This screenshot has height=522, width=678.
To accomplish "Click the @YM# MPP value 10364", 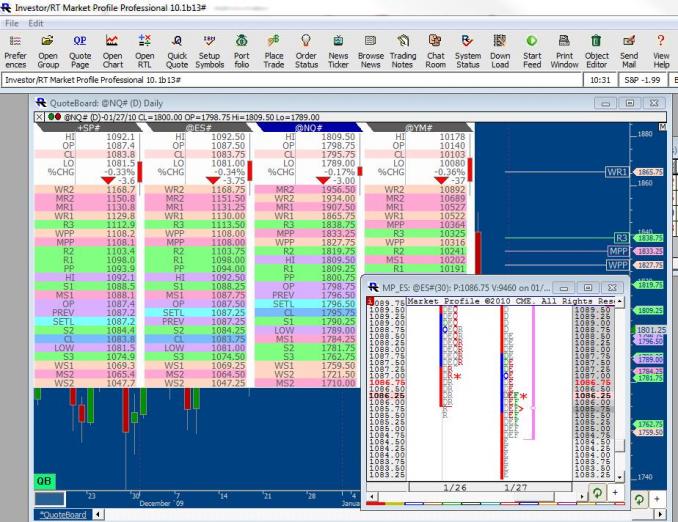I will pos(452,224).
